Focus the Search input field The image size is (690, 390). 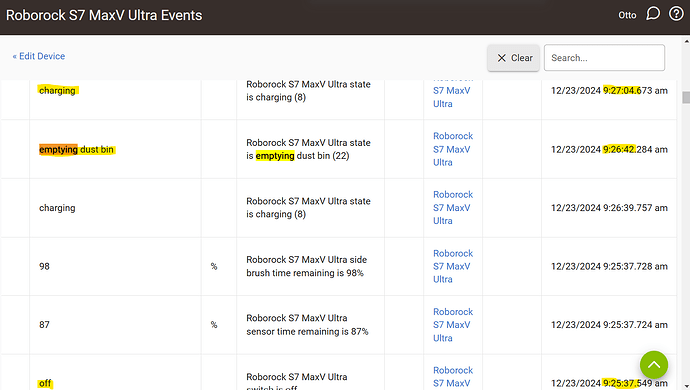pyautogui.click(x=604, y=58)
